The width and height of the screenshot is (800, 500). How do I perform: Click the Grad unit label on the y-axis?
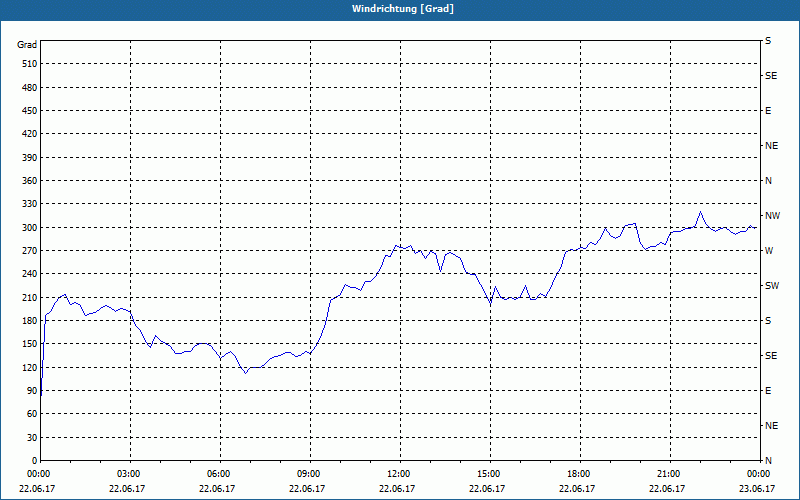[27, 45]
